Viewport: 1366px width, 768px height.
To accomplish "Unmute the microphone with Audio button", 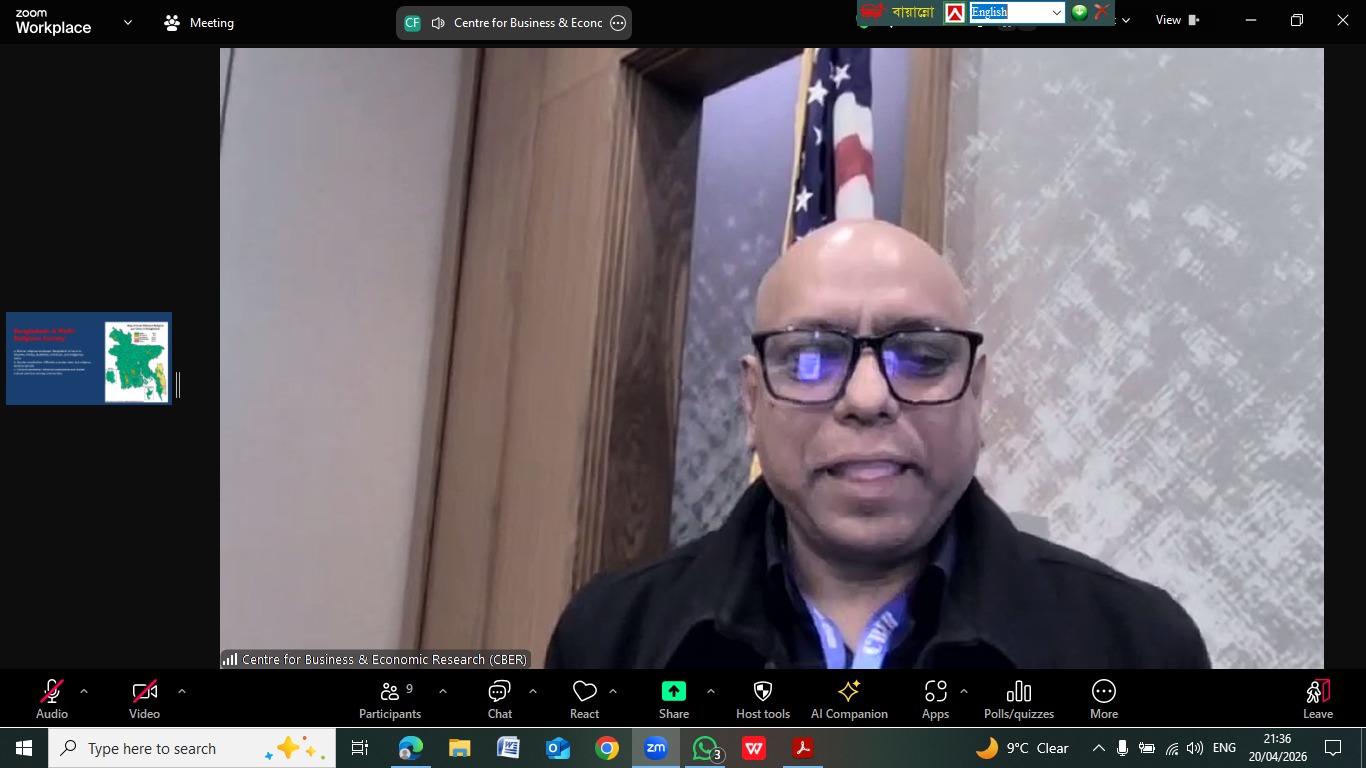I will pos(52,699).
